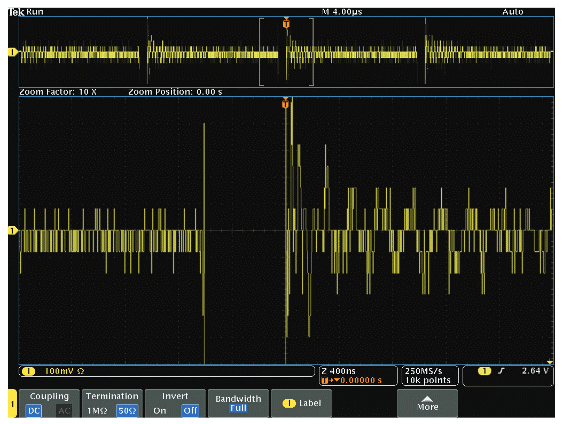Open the Label button
Viewport: 562px width, 424px height.
coord(301,403)
